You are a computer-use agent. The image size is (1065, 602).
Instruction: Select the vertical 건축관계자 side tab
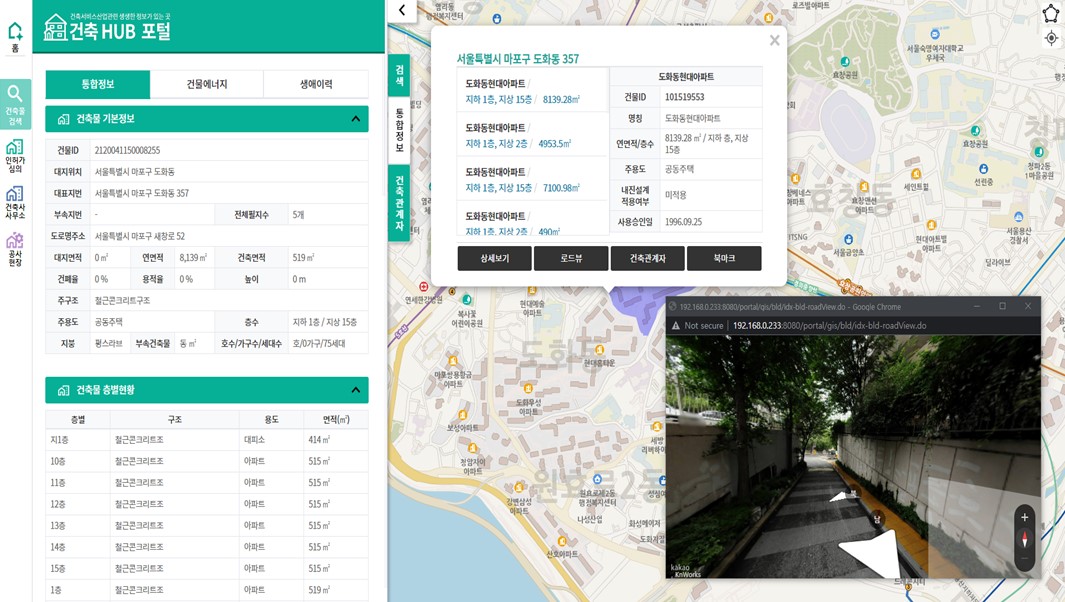tap(399, 203)
